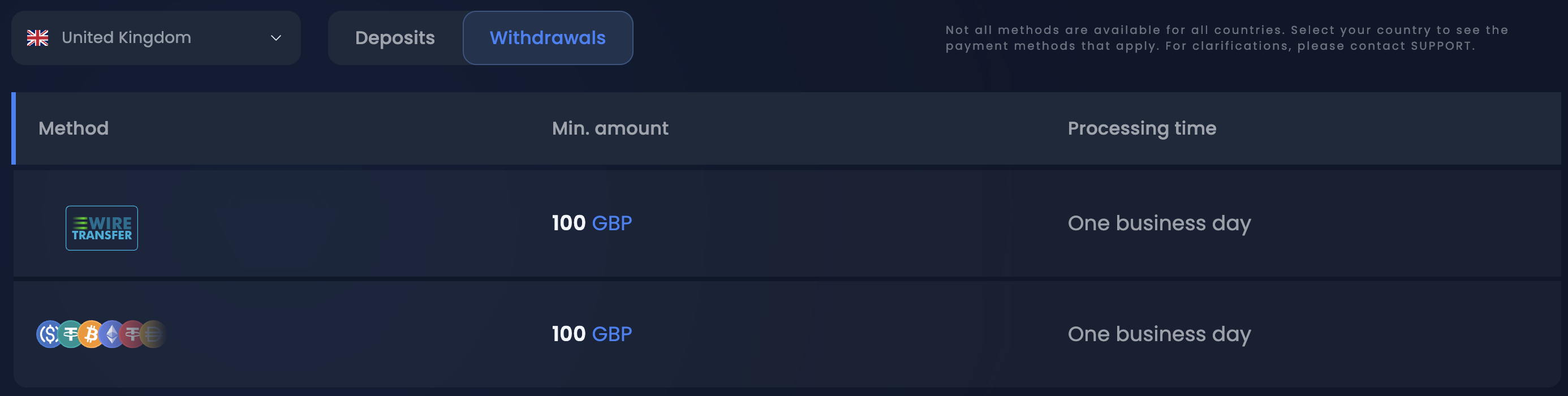Image resolution: width=1568 pixels, height=396 pixels.
Task: Click the Processing time column header
Action: pyautogui.click(x=1142, y=128)
